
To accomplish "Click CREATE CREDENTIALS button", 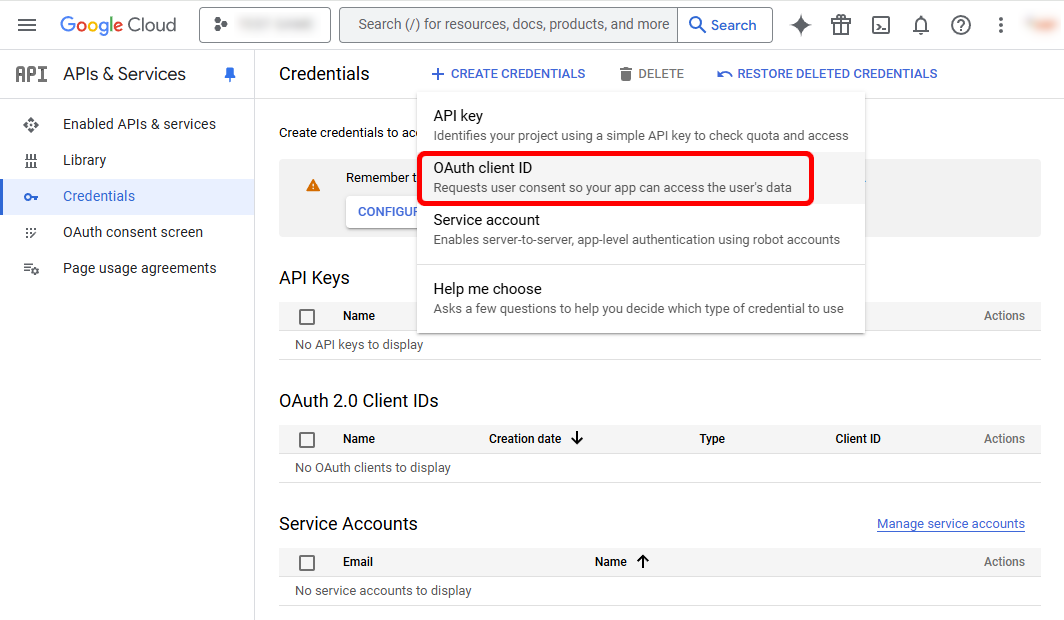I will [508, 74].
